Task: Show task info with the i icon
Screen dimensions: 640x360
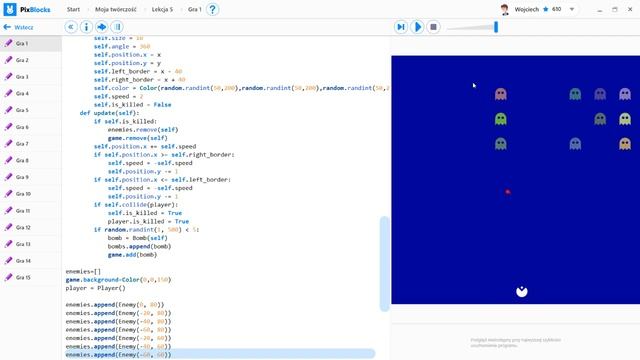Action: coord(86,27)
